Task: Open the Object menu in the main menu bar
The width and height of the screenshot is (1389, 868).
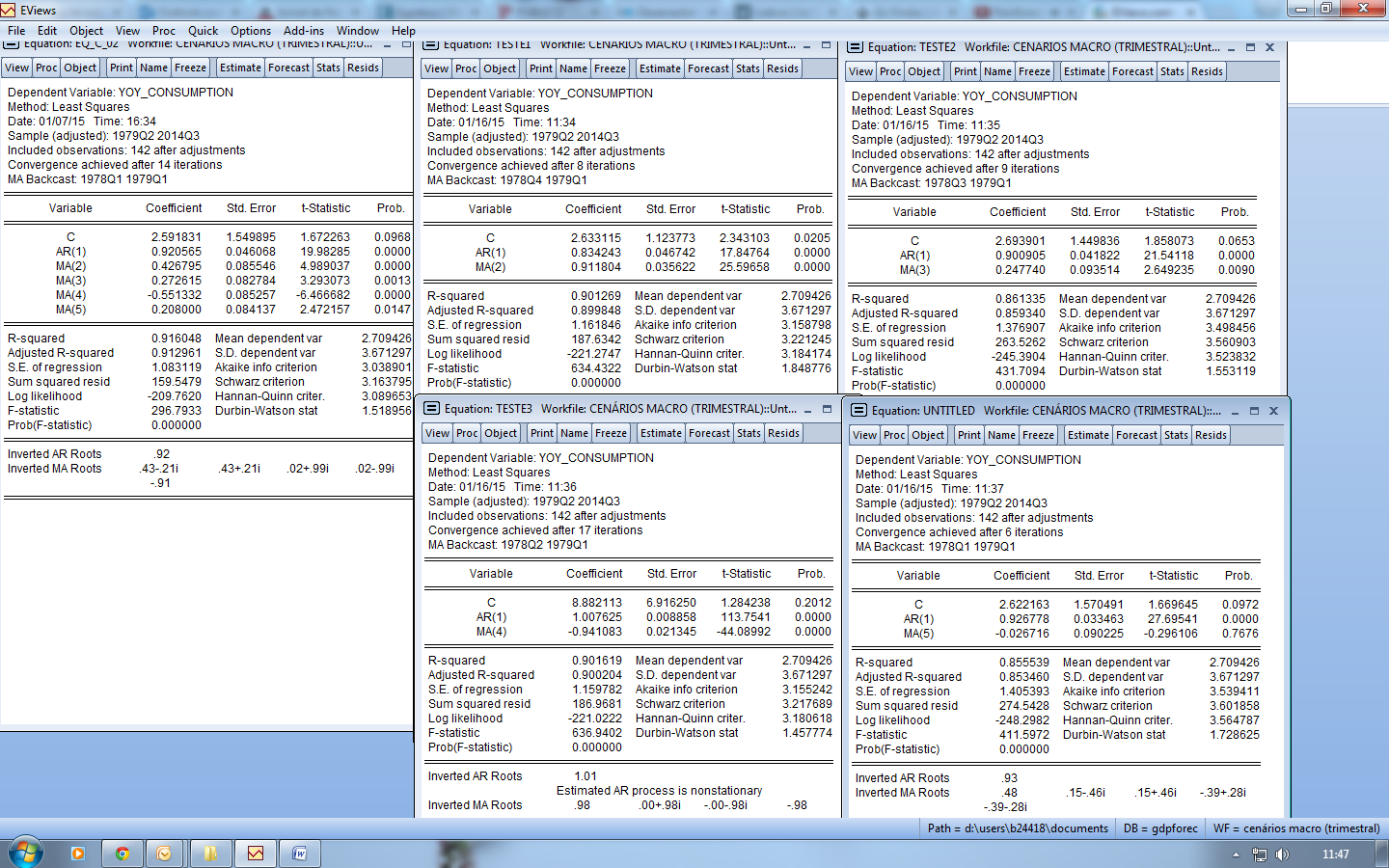Action: coord(86,31)
